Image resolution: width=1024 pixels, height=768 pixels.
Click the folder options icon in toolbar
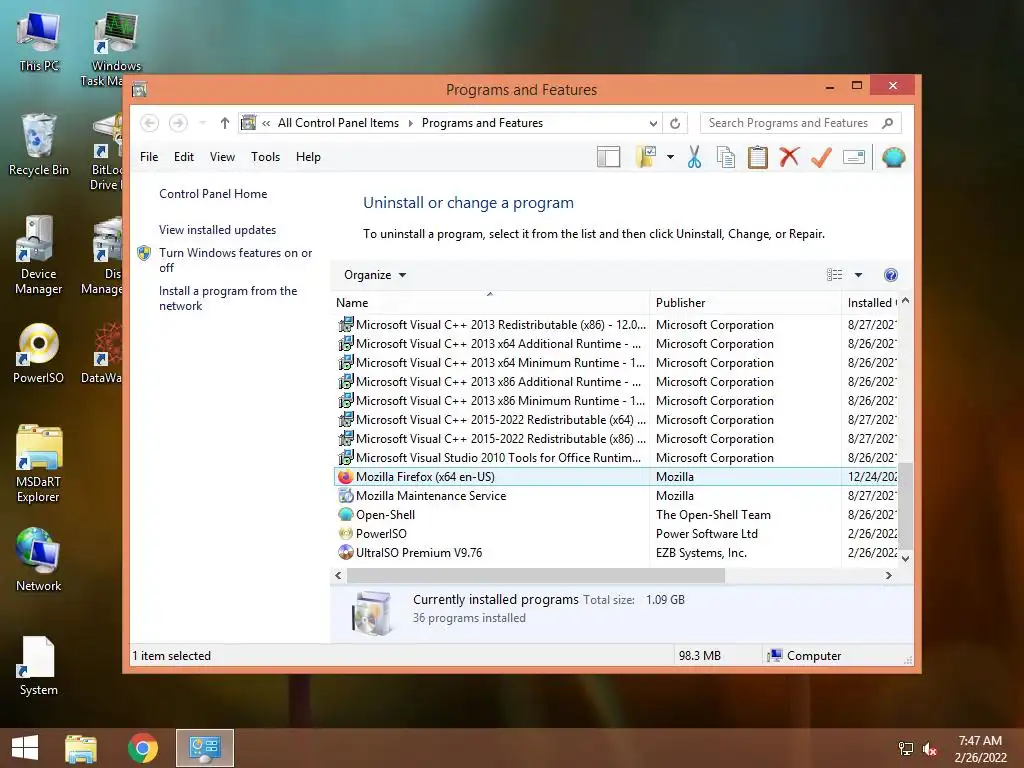(x=646, y=157)
